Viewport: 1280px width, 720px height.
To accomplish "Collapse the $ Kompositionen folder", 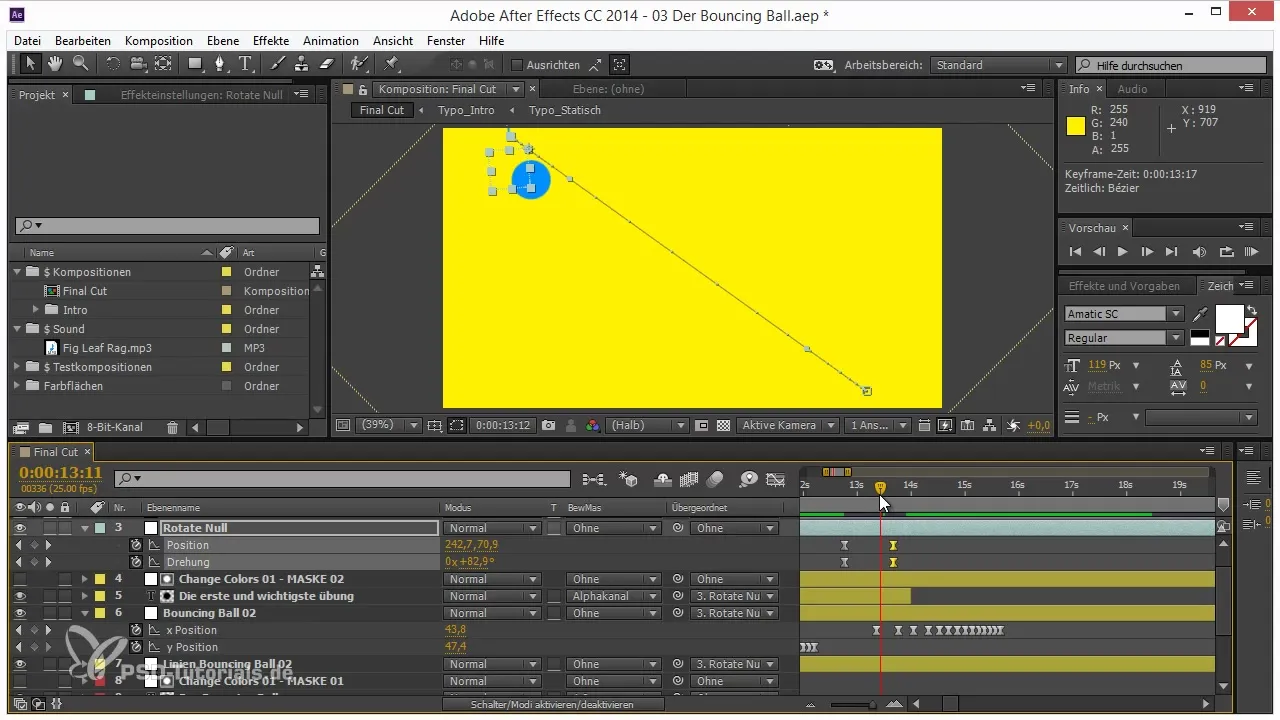I will click(x=17, y=272).
